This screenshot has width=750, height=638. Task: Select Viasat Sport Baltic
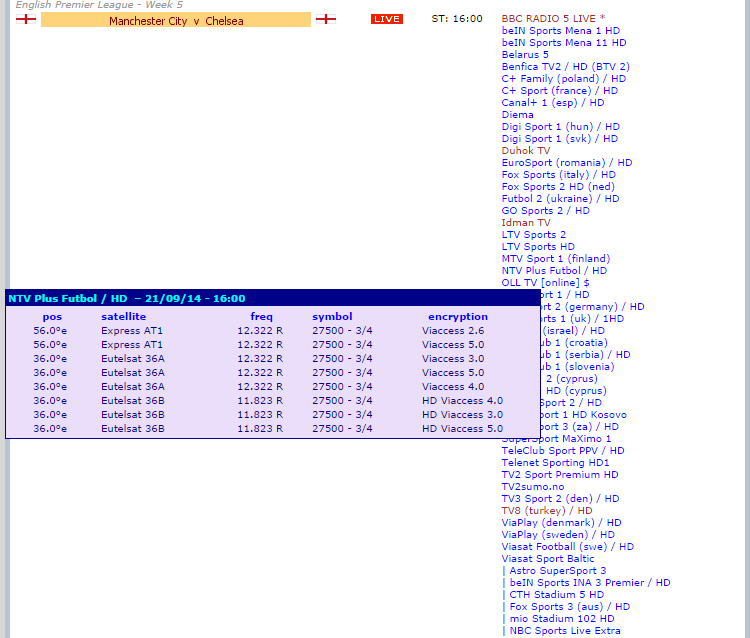[x=548, y=558]
